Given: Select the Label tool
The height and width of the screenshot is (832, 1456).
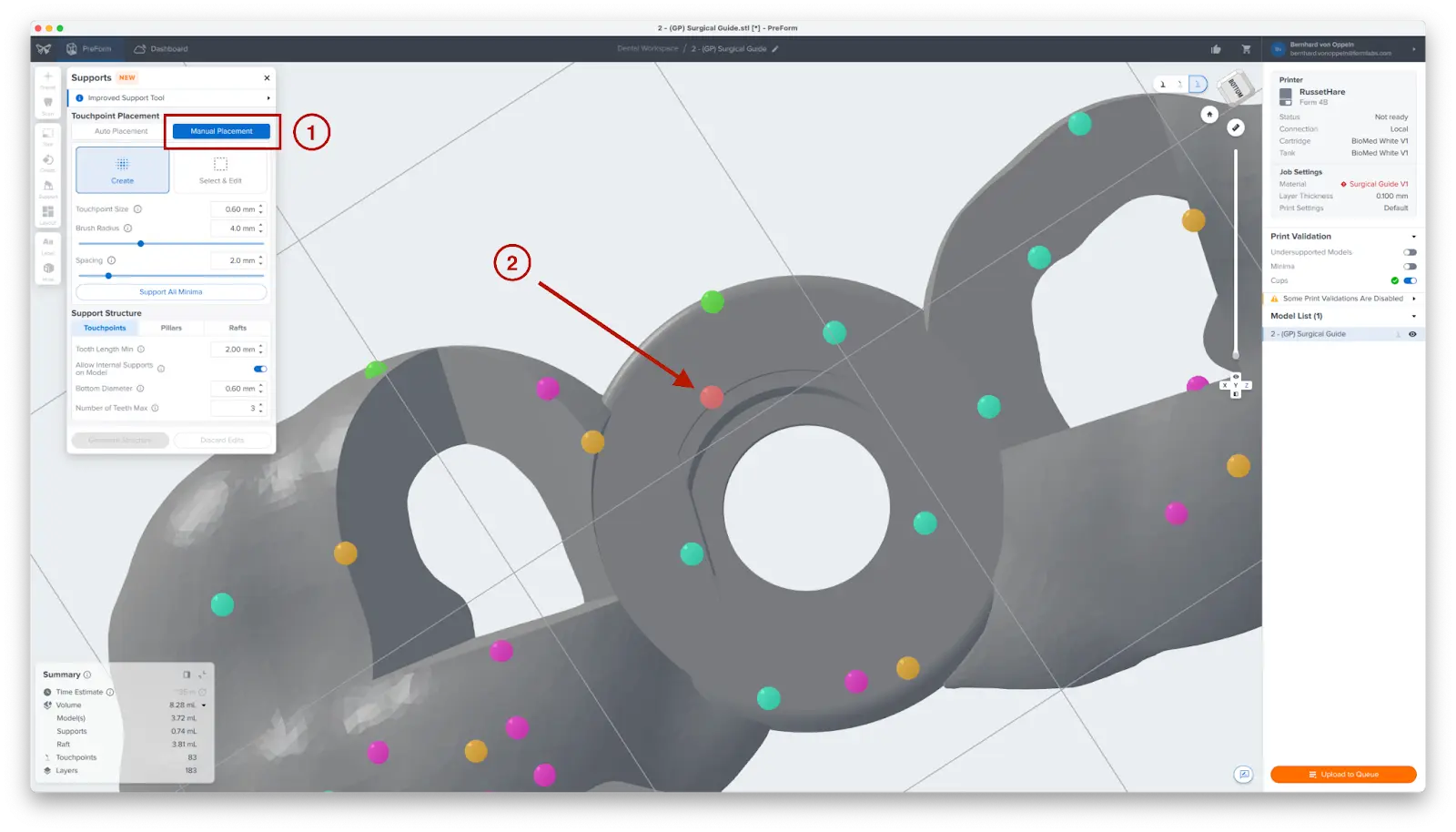Looking at the screenshot, I should [47, 240].
